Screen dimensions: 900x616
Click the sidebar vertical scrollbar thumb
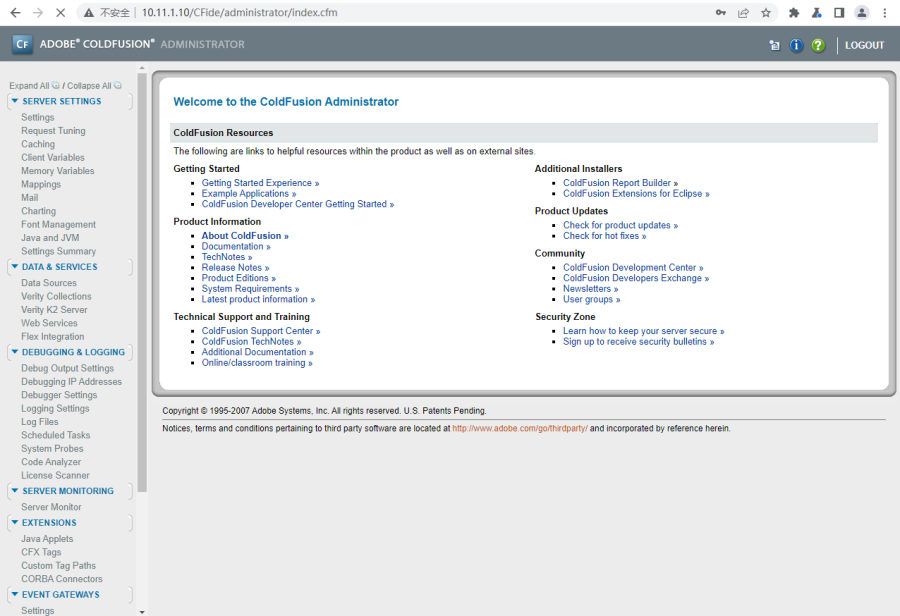pyautogui.click(x=142, y=282)
